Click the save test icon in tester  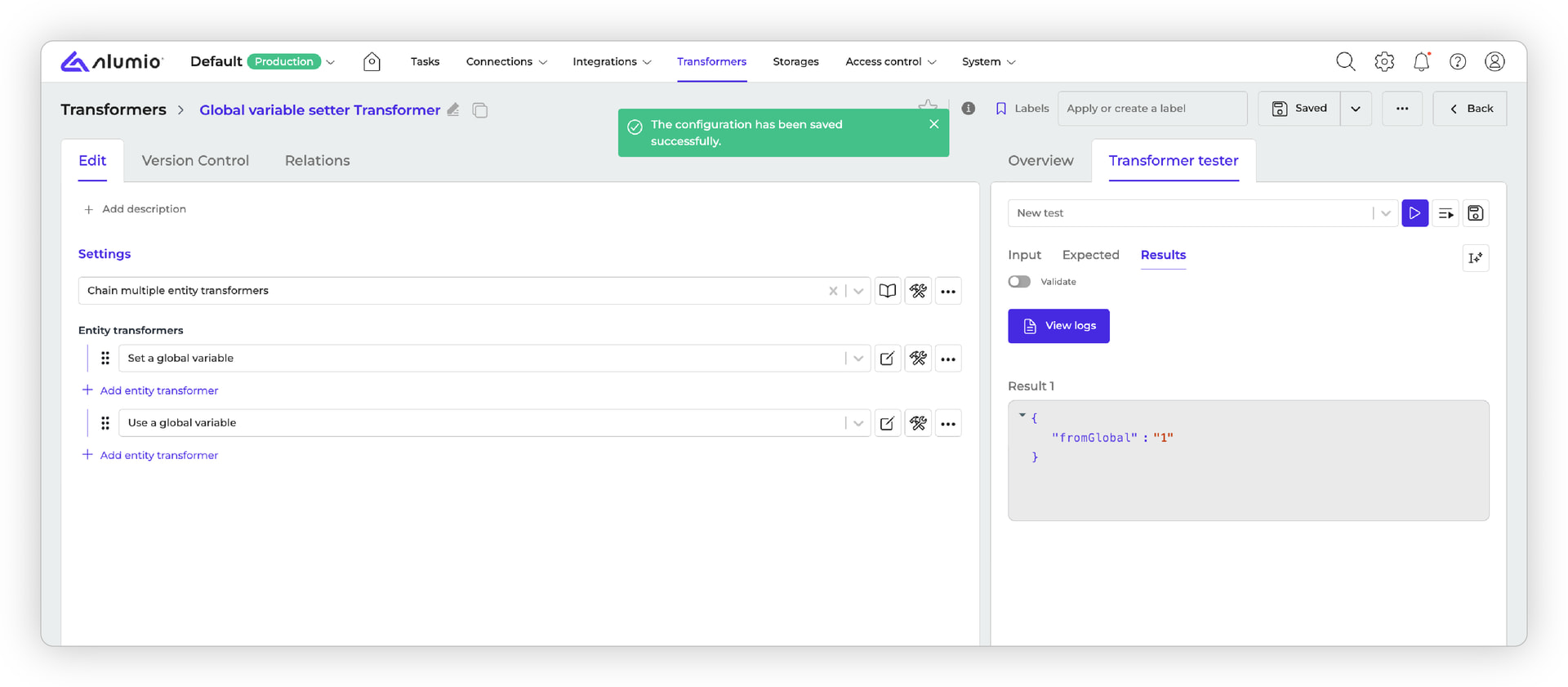coord(1475,213)
